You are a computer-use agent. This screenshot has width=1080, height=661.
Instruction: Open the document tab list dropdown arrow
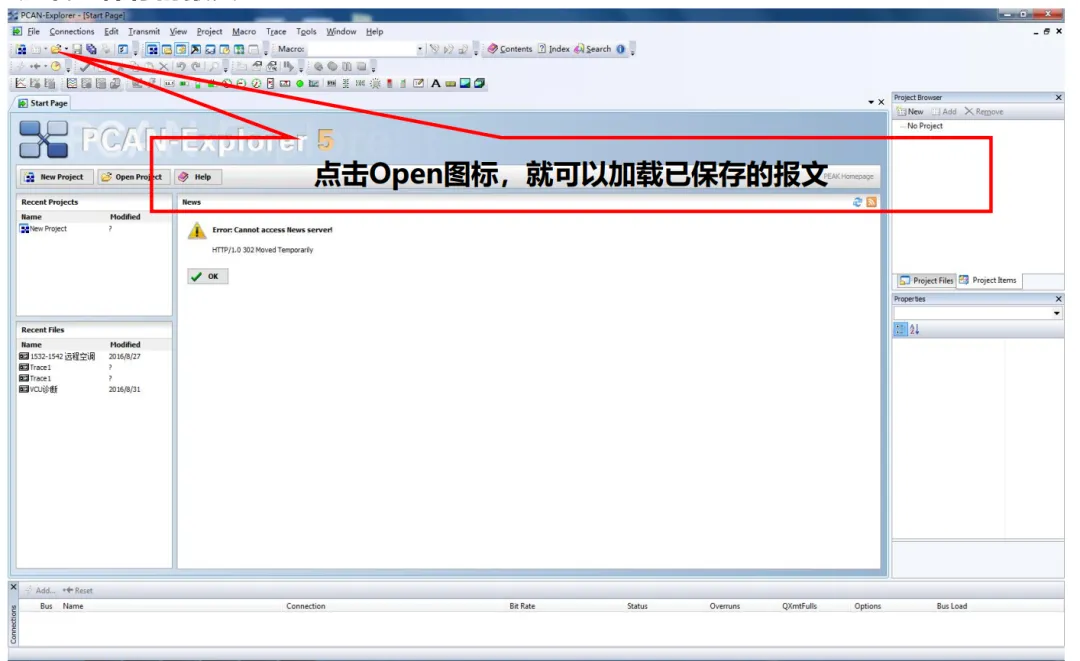[x=871, y=102]
